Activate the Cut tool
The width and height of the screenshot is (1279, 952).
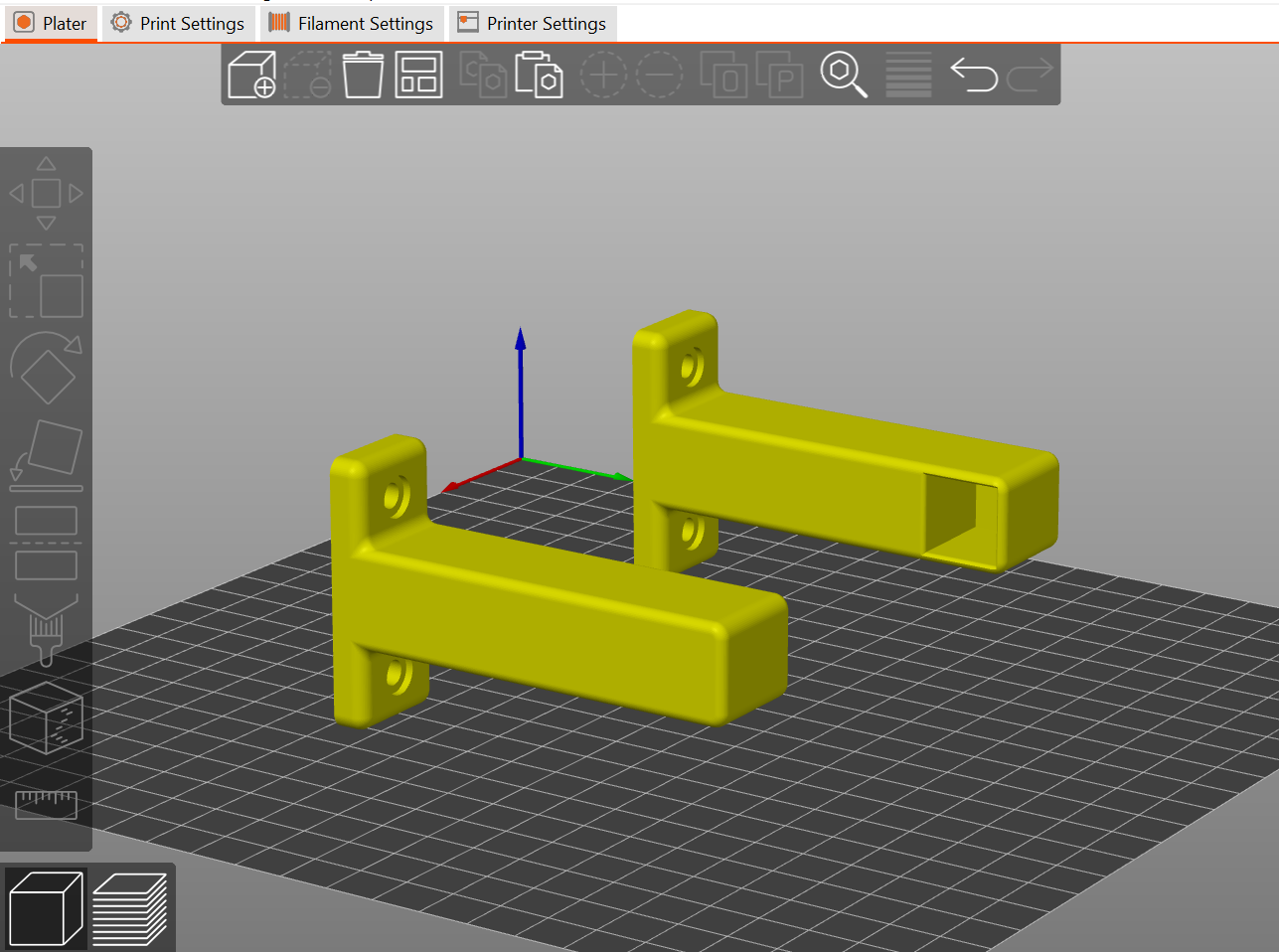point(46,543)
